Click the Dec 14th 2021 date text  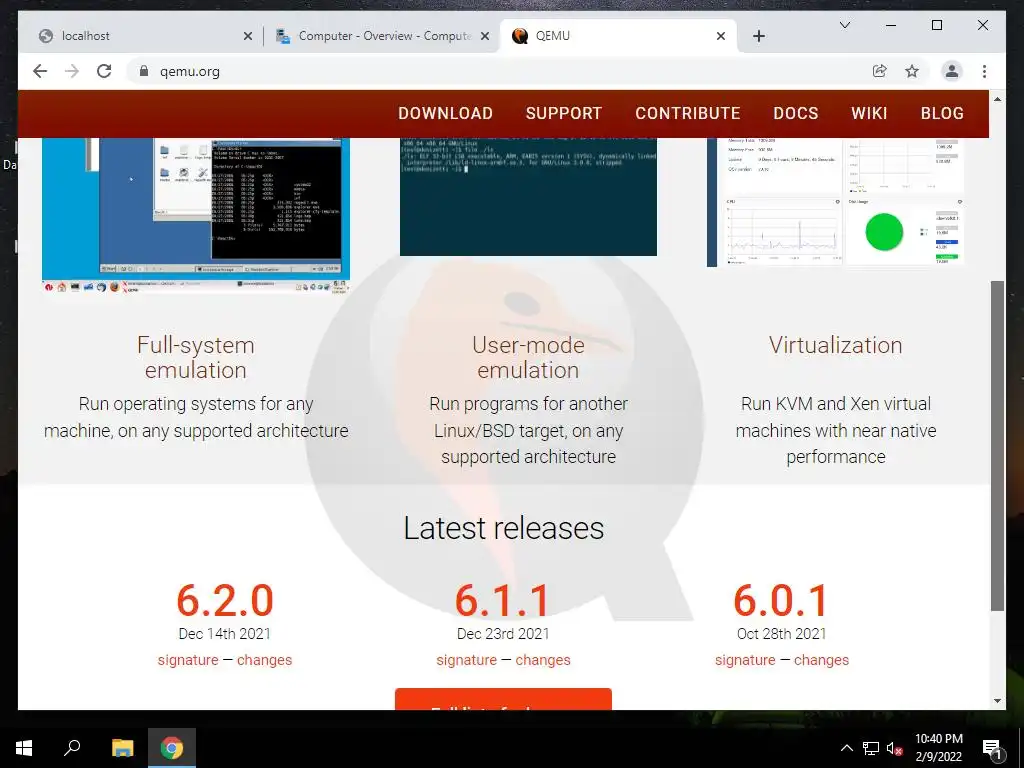(x=225, y=633)
